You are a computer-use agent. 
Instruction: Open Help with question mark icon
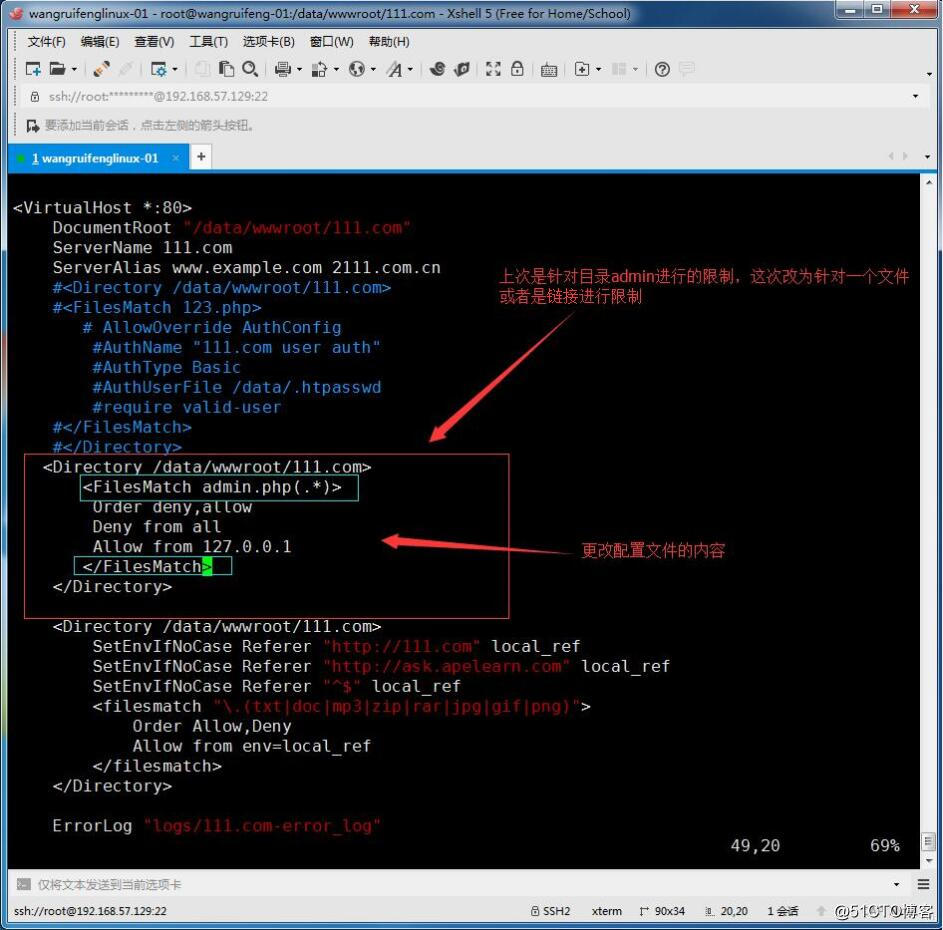point(662,69)
